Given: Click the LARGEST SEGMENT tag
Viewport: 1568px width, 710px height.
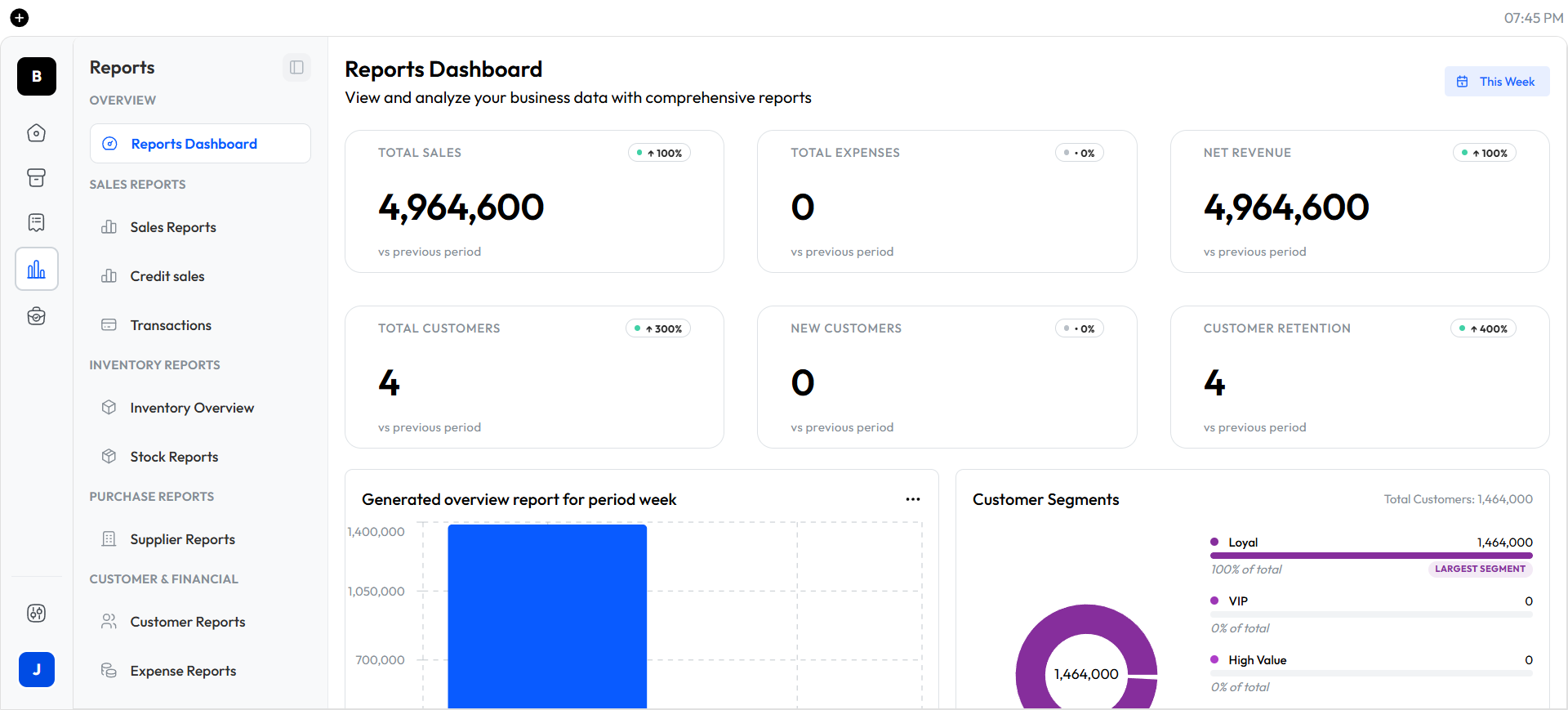Looking at the screenshot, I should pos(1480,569).
